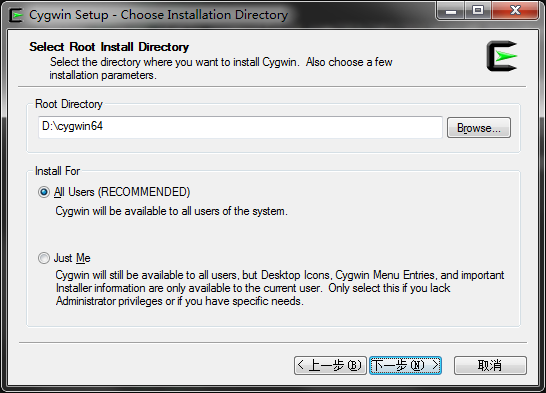
Task: Choose the Just Me radio button
Action: (x=44, y=258)
